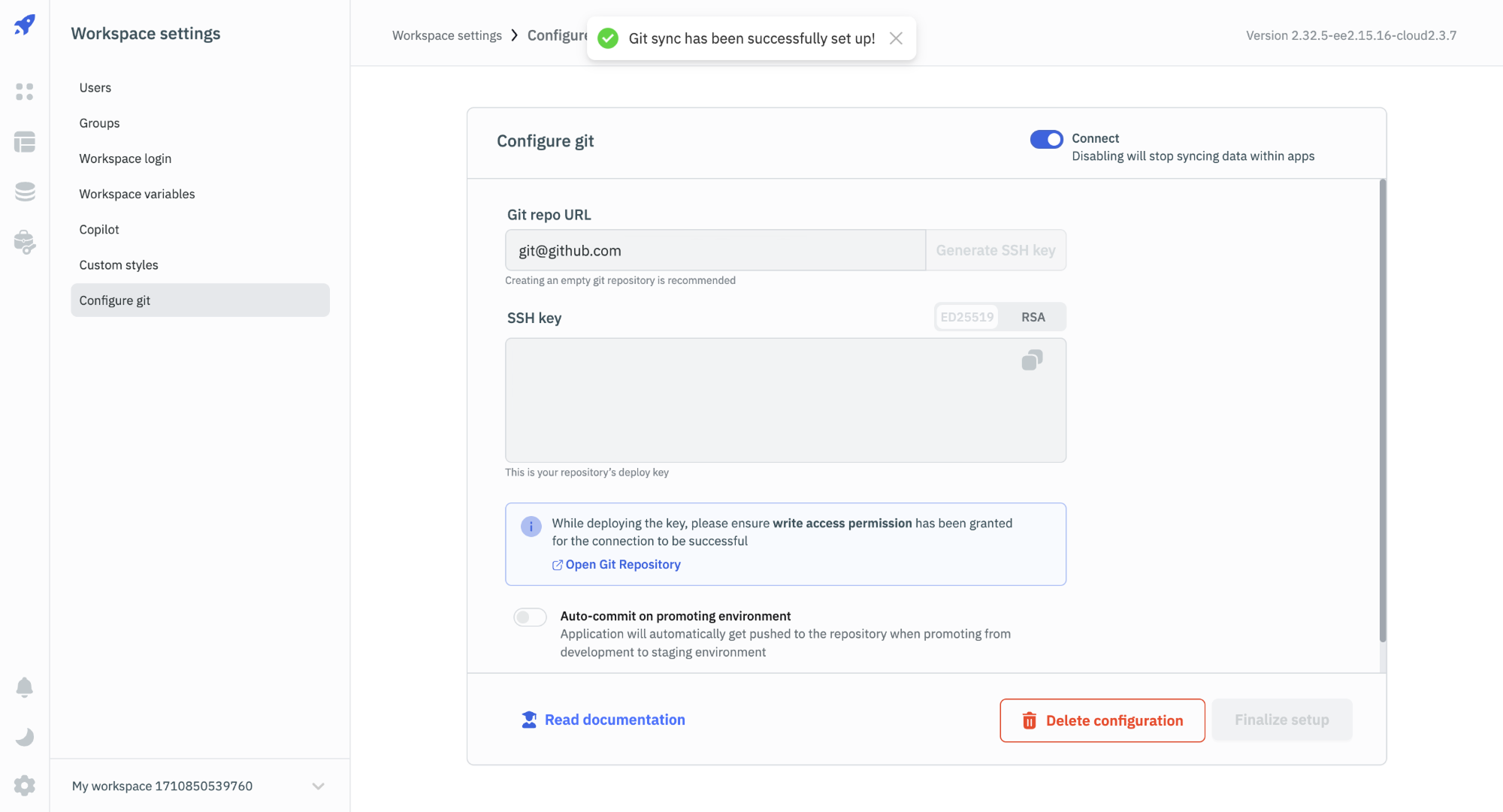Open the data sources stack icon
The image size is (1503, 812).
tap(25, 192)
